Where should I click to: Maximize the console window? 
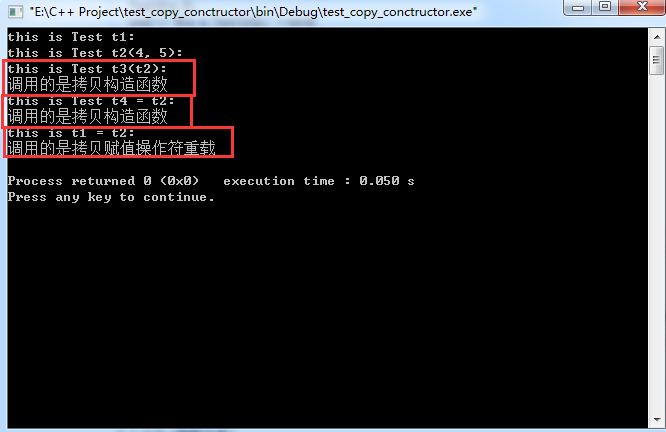point(605,7)
